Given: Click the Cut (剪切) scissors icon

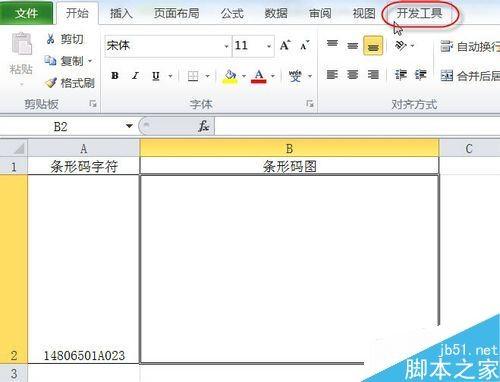Looking at the screenshot, I should click(51, 39).
